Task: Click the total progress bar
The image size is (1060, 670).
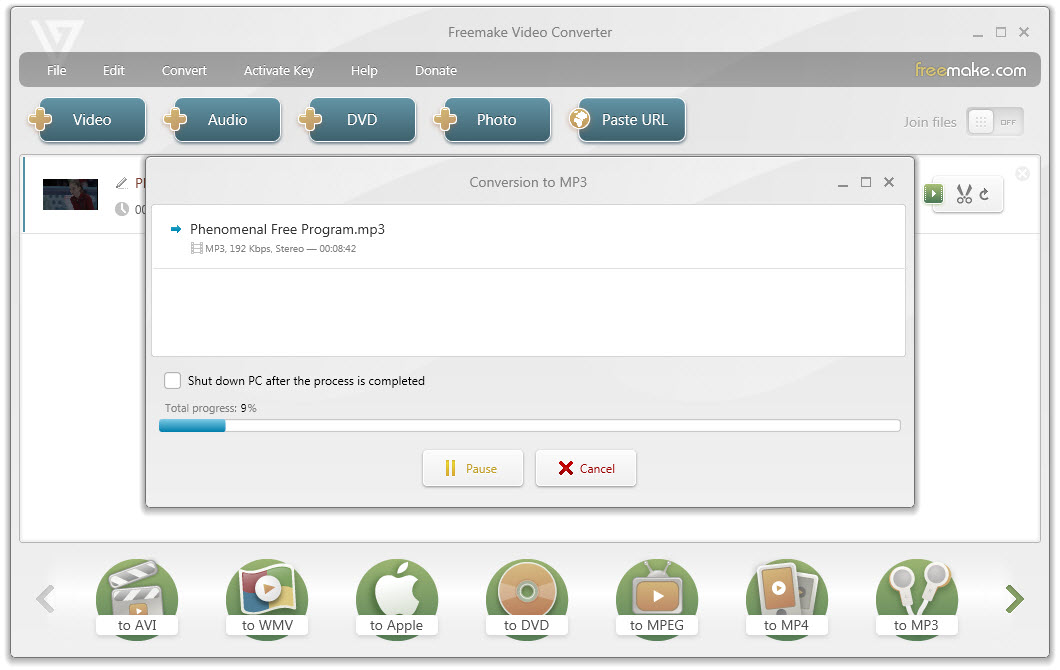Action: click(x=529, y=425)
